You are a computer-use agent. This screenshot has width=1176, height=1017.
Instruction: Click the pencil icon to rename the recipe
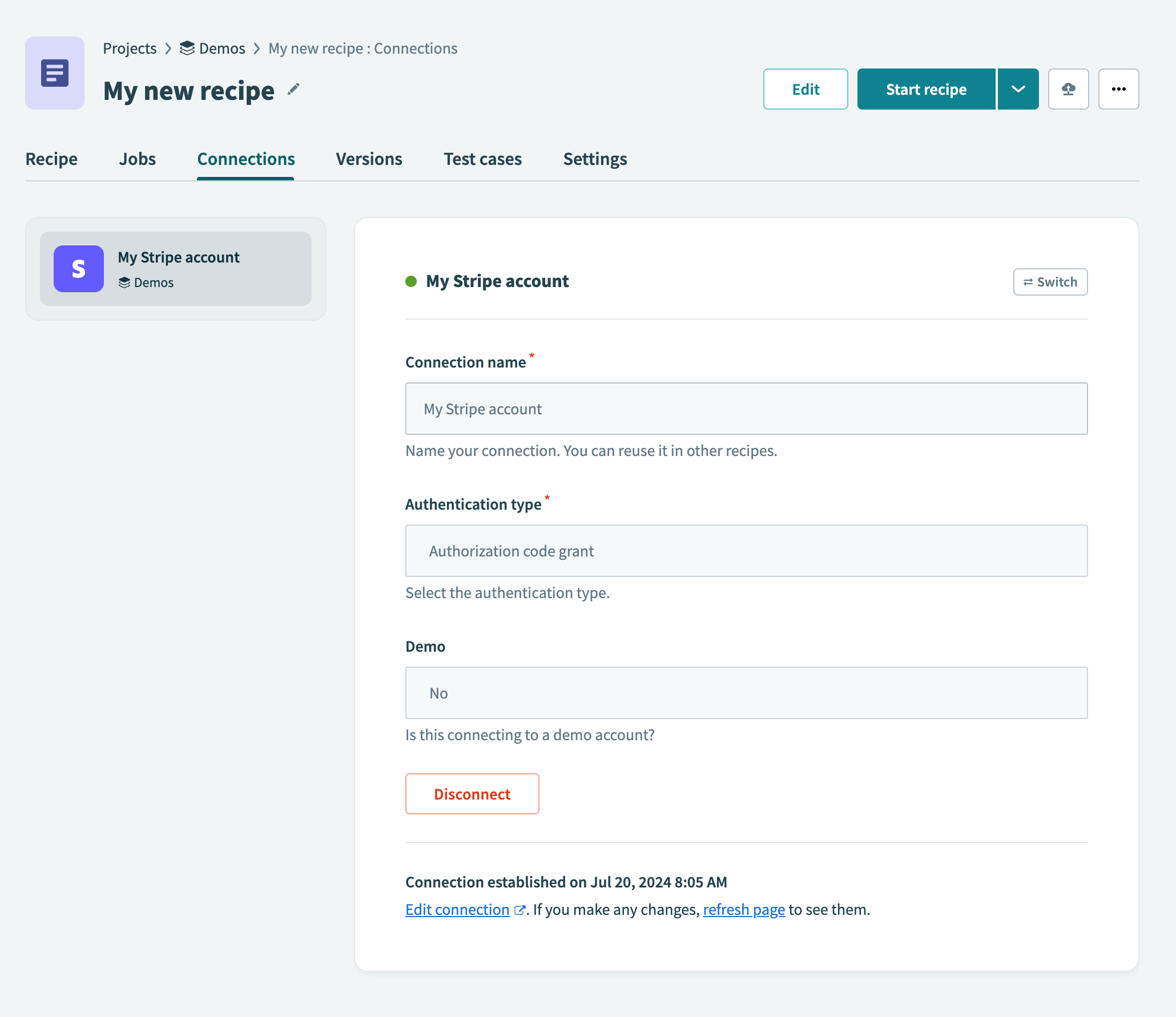(293, 89)
